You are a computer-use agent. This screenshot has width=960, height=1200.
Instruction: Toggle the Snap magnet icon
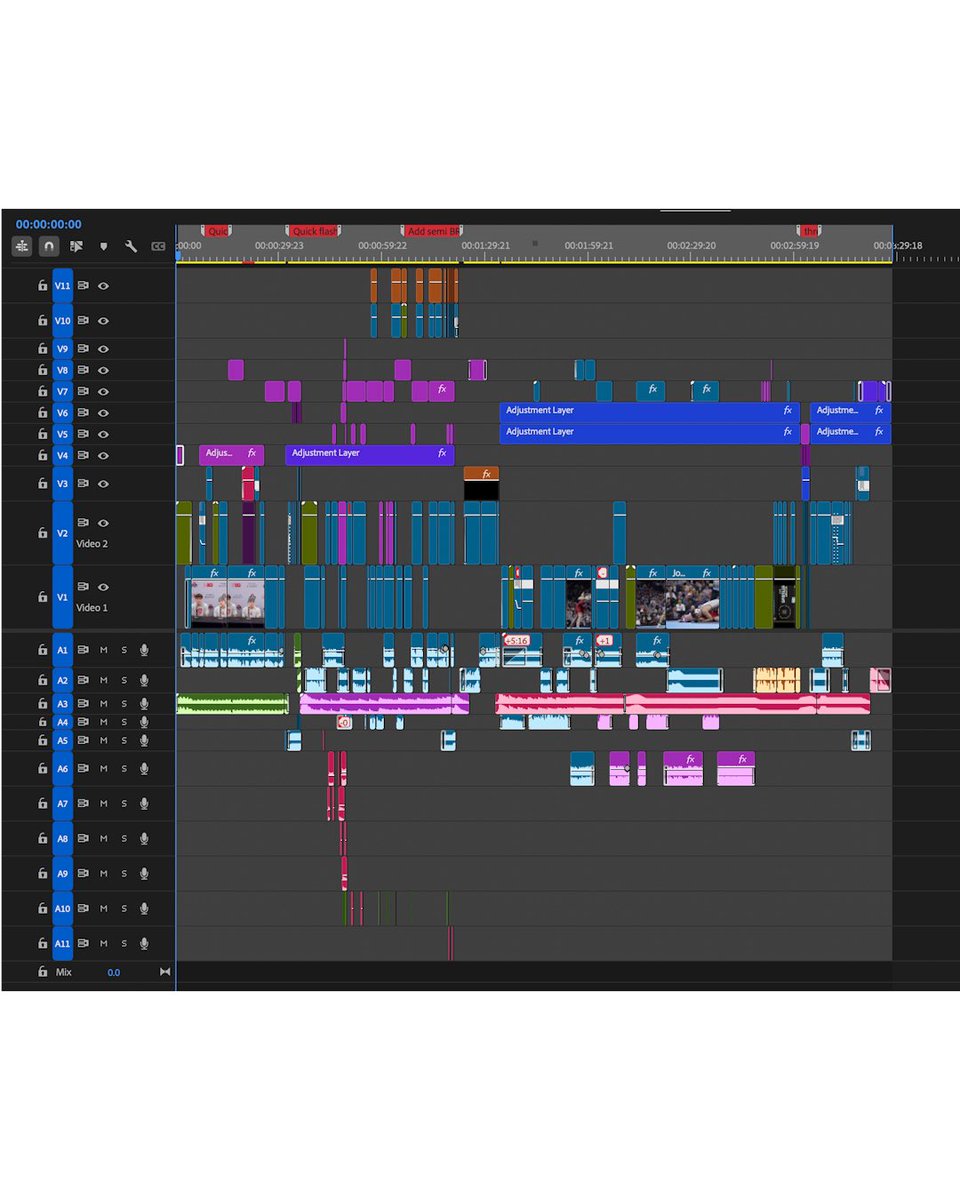tap(49, 246)
